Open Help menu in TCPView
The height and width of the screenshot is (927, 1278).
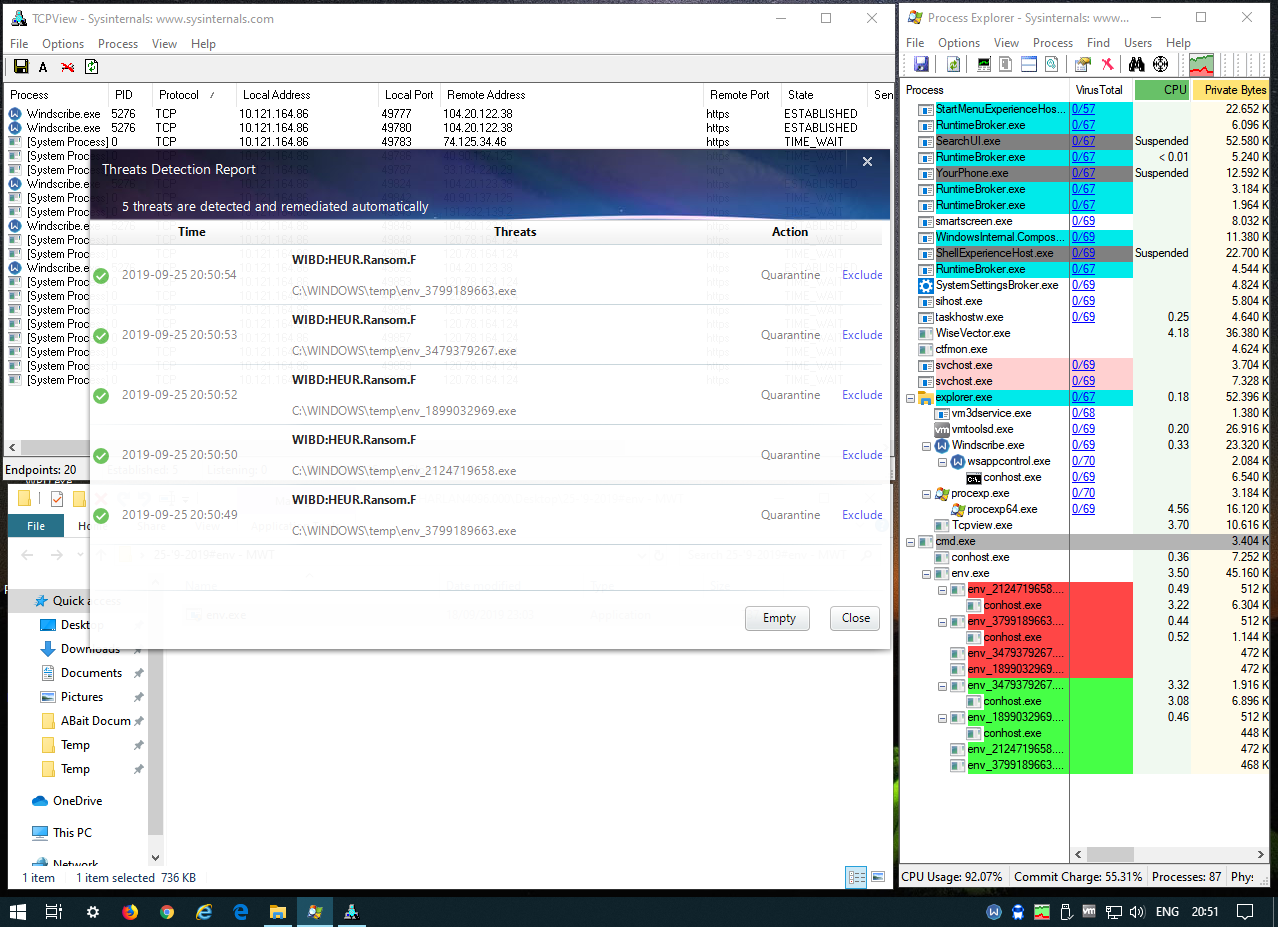tap(203, 44)
